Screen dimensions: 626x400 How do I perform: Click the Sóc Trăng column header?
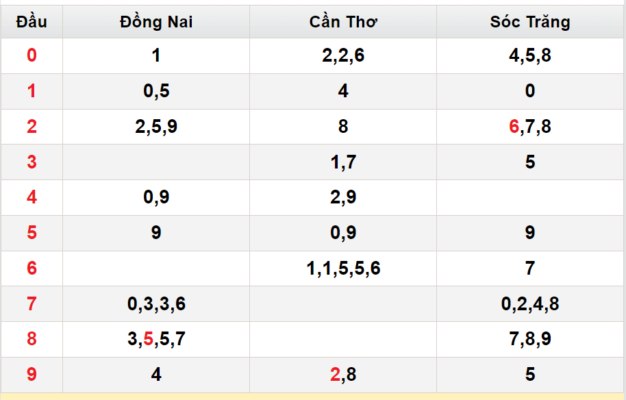[530, 22]
